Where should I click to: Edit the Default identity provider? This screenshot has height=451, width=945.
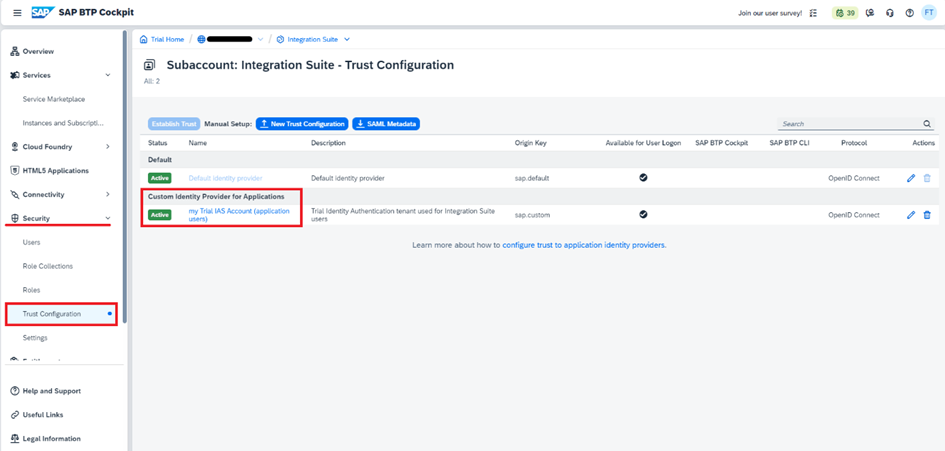[911, 178]
